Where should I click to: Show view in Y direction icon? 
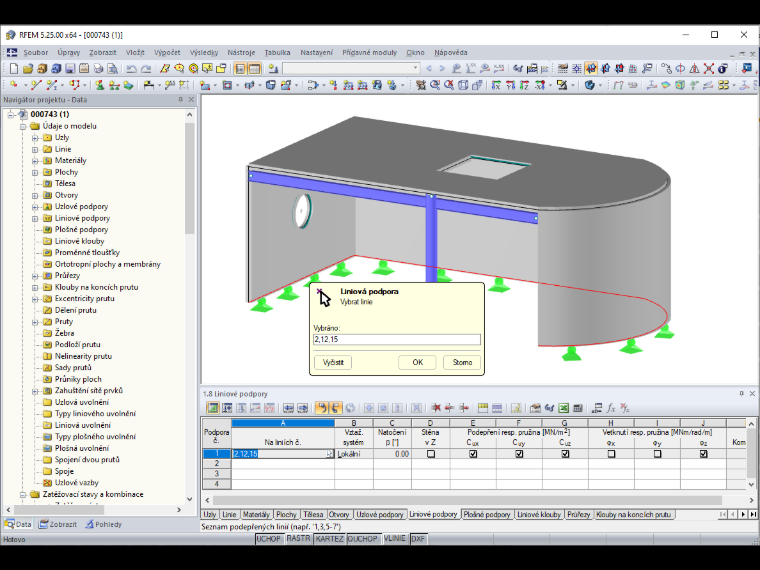click(510, 85)
